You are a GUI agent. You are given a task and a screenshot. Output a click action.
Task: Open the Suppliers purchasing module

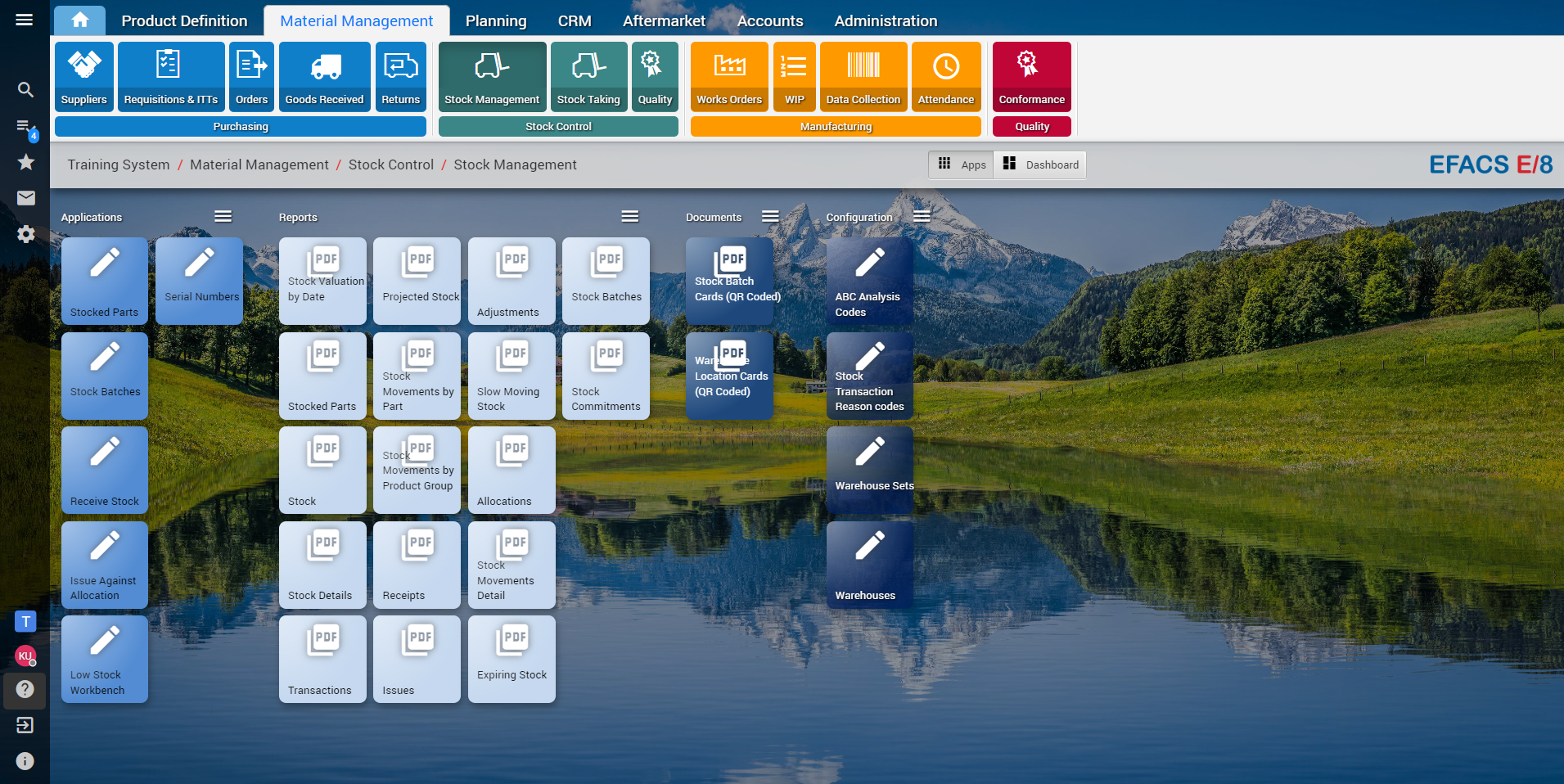pyautogui.click(x=83, y=76)
